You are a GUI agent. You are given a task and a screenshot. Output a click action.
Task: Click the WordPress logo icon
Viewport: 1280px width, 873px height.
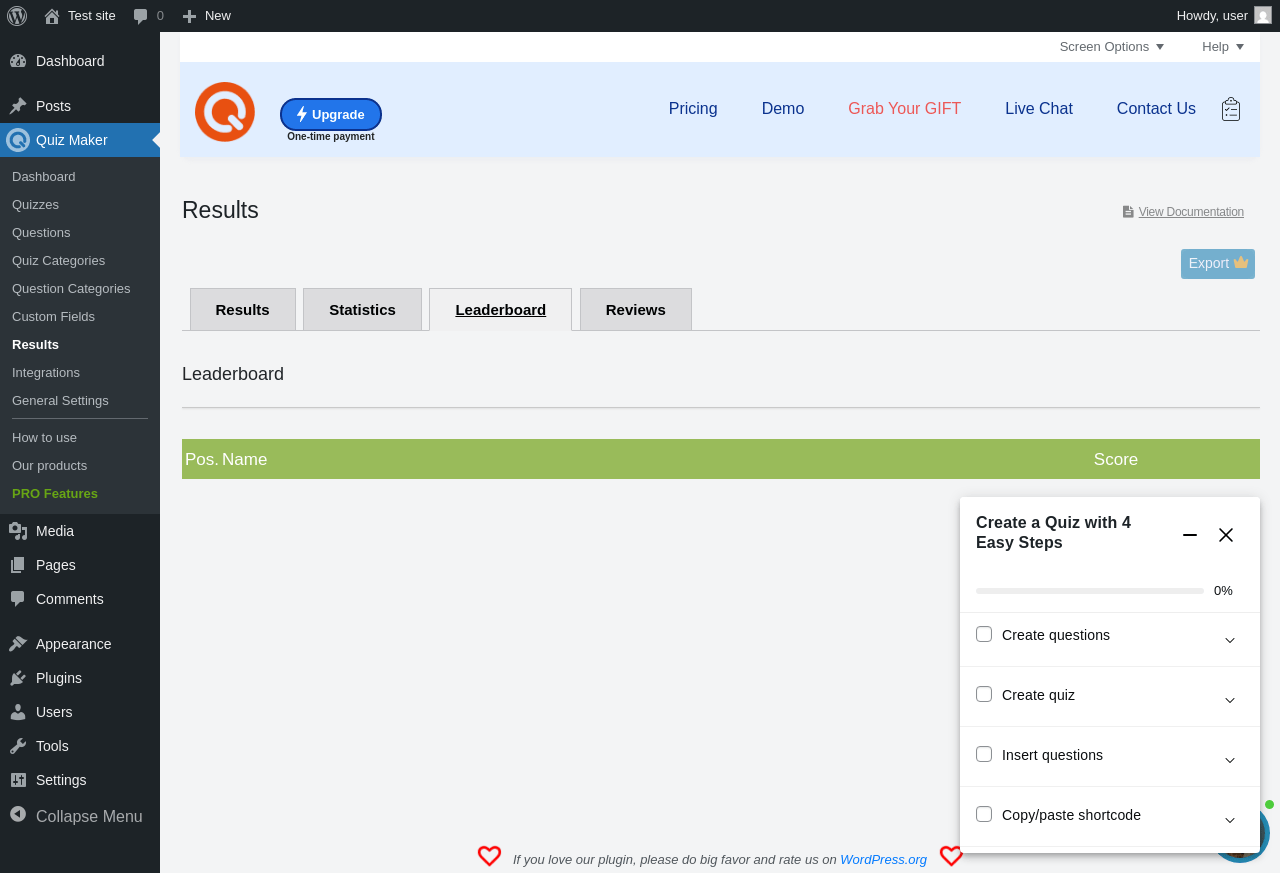click(x=17, y=16)
